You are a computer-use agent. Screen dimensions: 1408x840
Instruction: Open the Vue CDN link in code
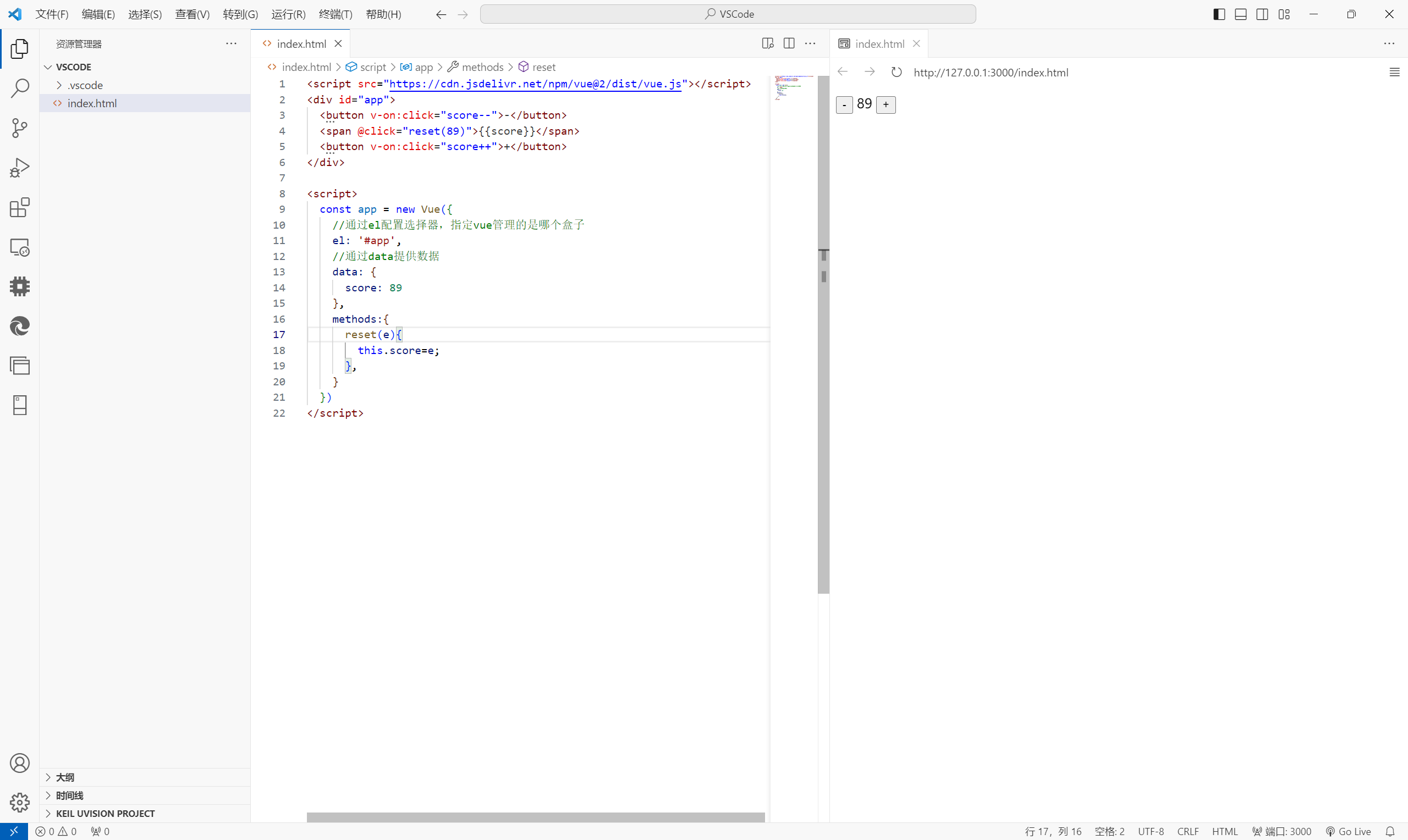535,84
